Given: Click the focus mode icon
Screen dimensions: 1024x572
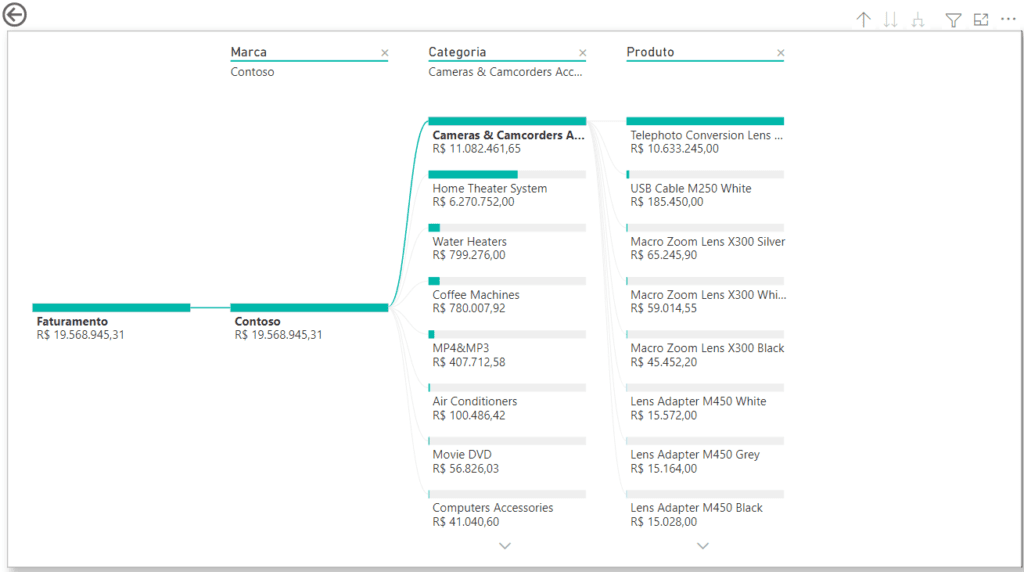Looking at the screenshot, I should click(981, 20).
